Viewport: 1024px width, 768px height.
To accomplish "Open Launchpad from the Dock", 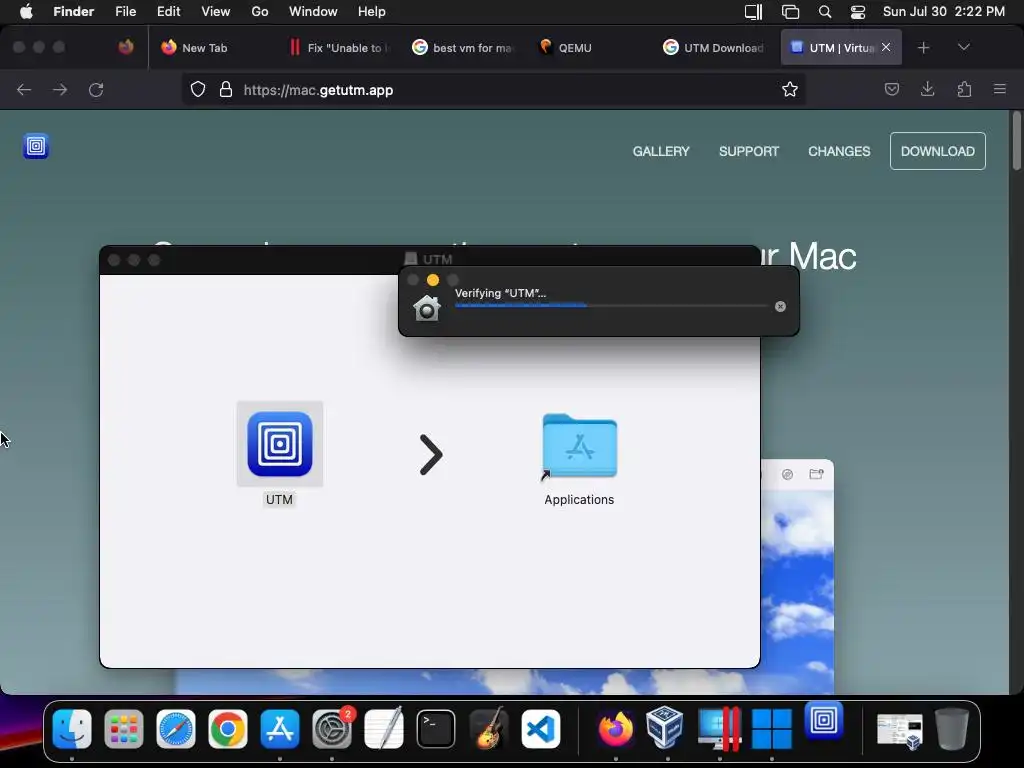I will 123,729.
